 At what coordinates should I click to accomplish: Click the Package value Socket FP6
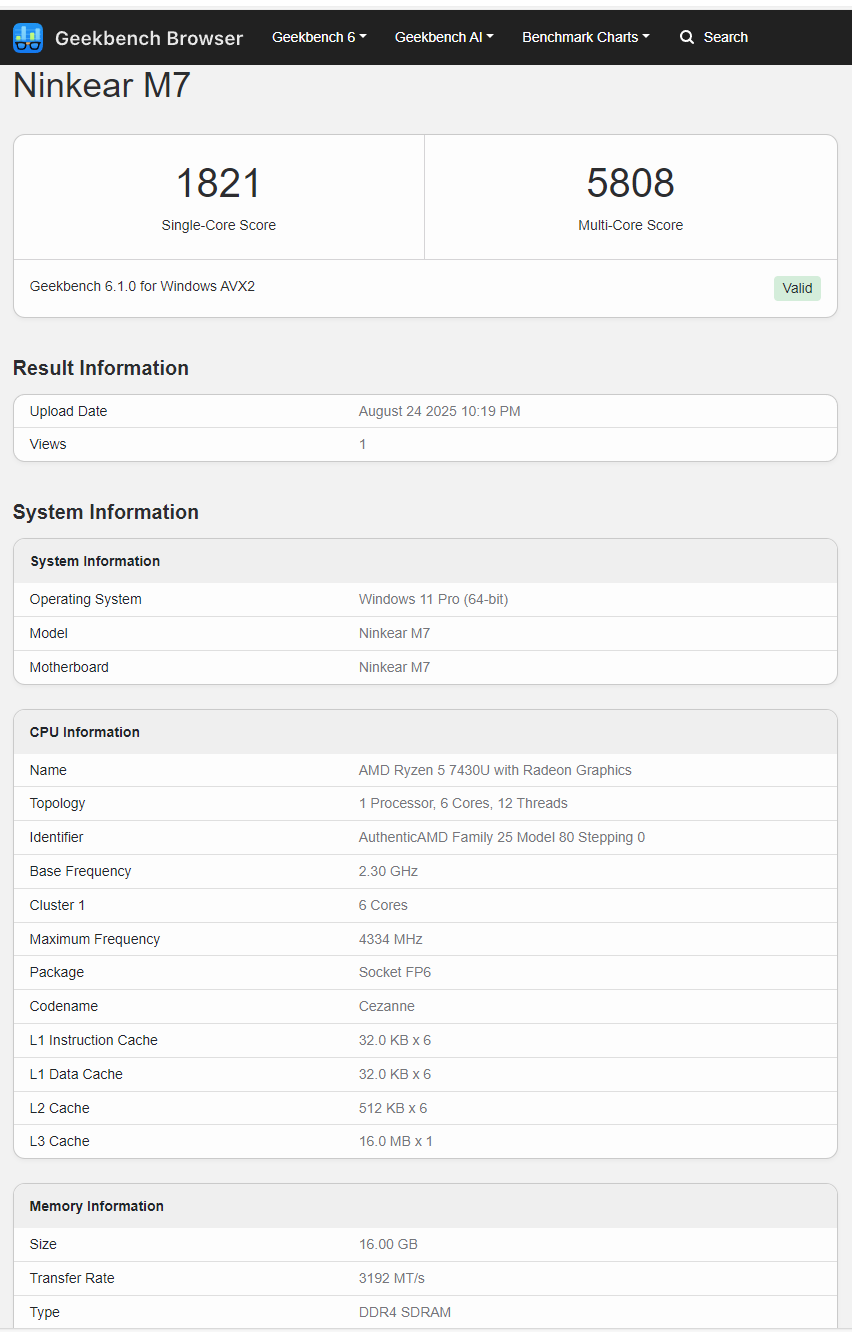click(395, 972)
